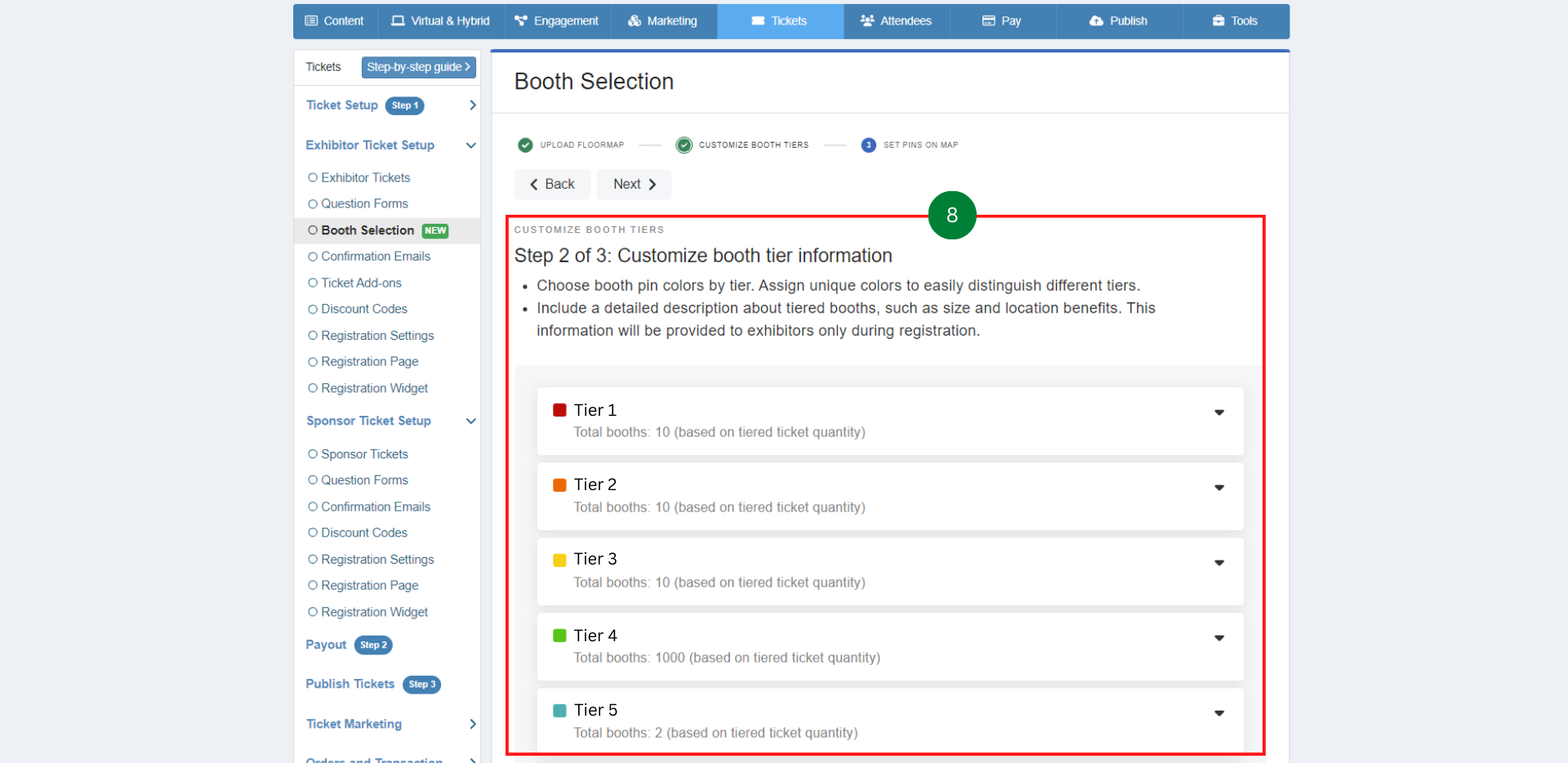Switch to the Engagement tab

(x=557, y=21)
